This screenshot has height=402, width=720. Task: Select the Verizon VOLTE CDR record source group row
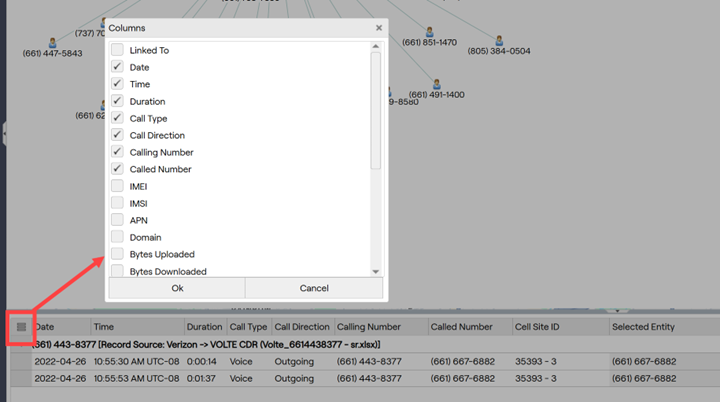[x=365, y=345]
